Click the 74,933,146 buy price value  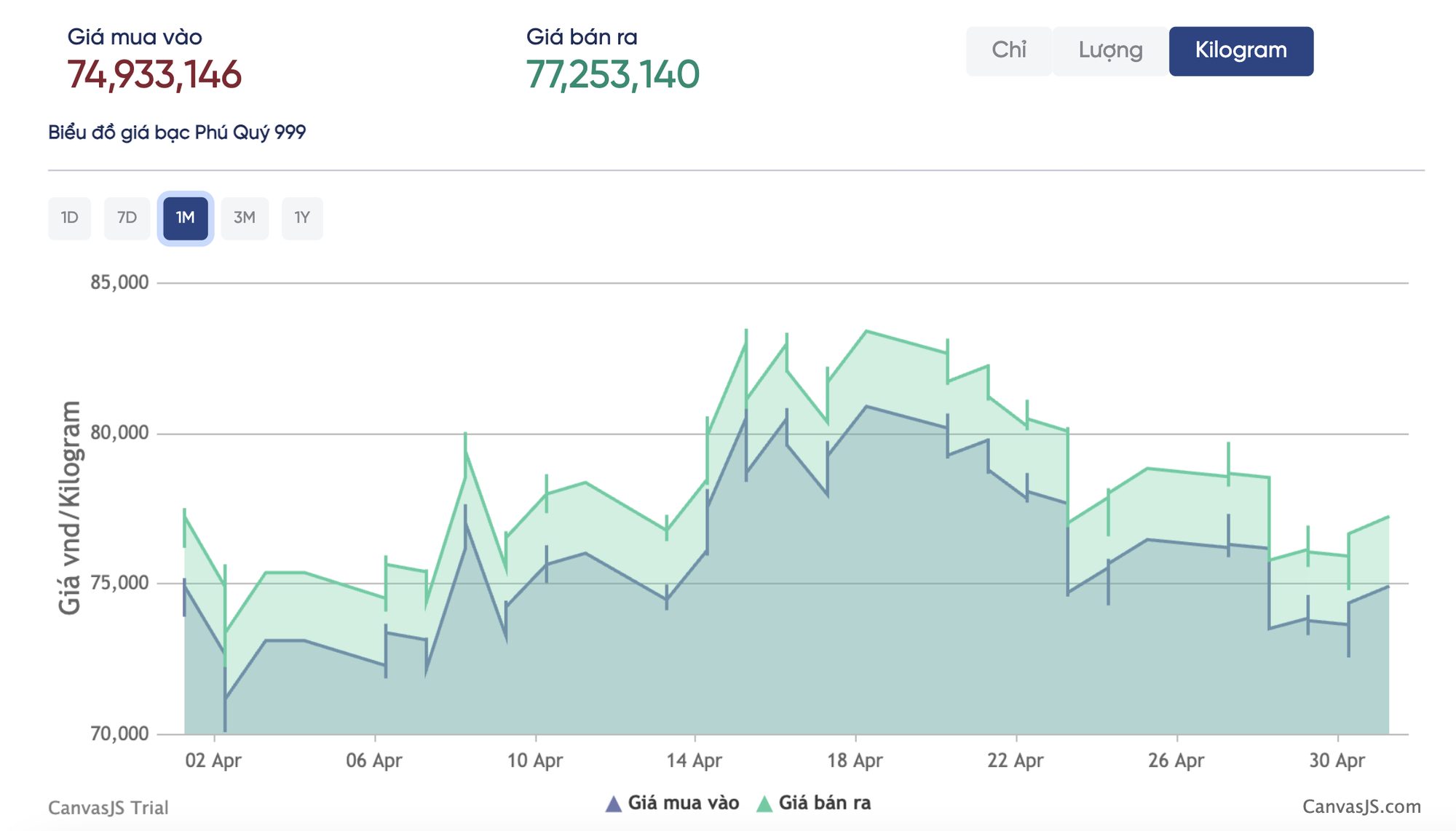coord(154,75)
